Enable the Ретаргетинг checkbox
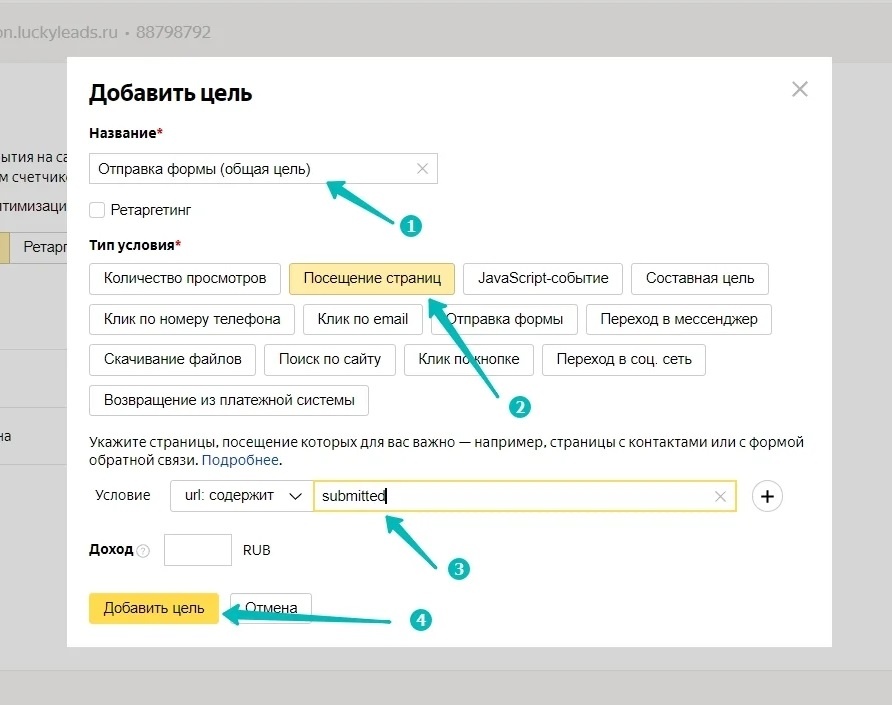892x705 pixels. pos(97,210)
